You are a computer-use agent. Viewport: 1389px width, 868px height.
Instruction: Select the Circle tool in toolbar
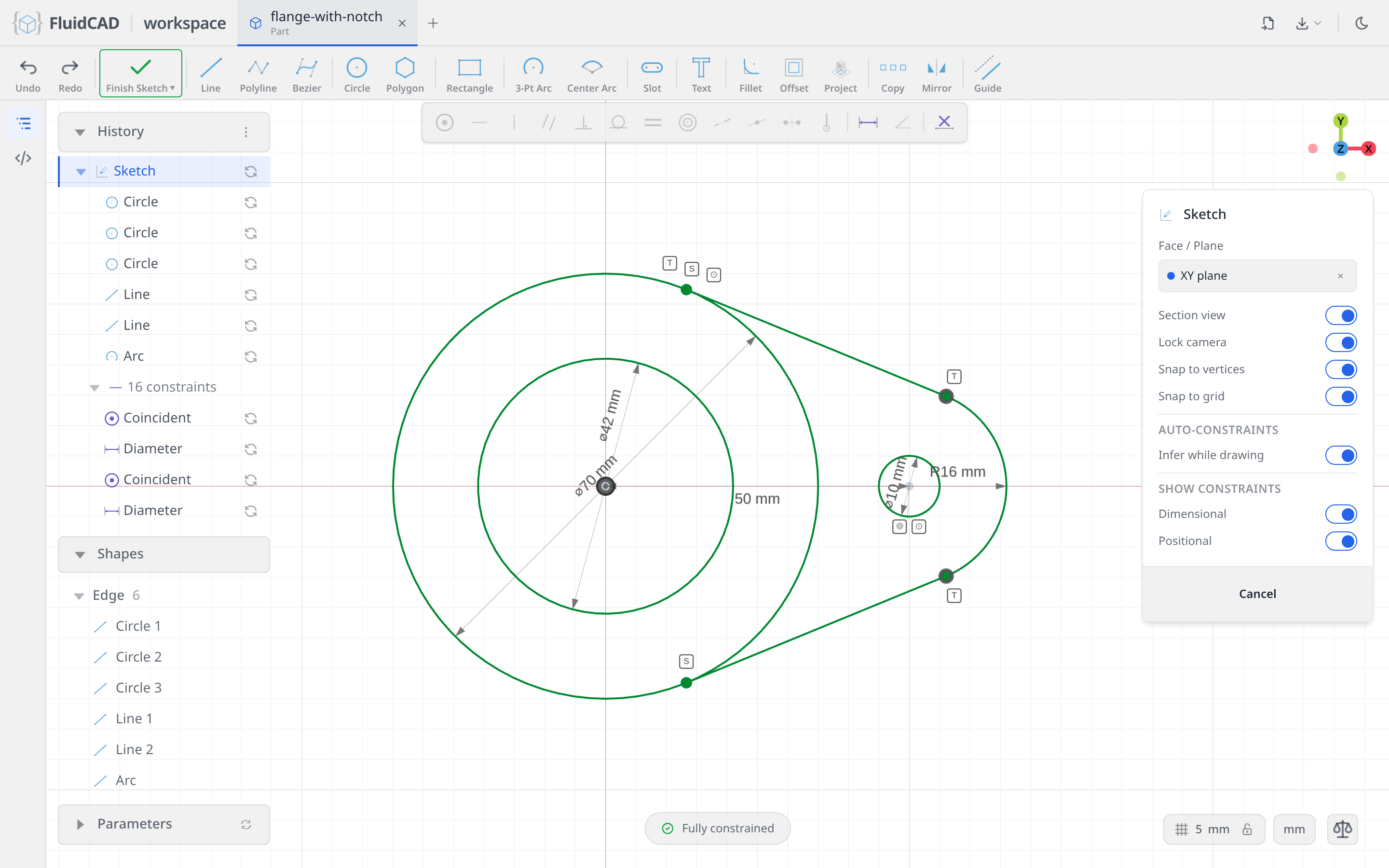click(x=356, y=75)
